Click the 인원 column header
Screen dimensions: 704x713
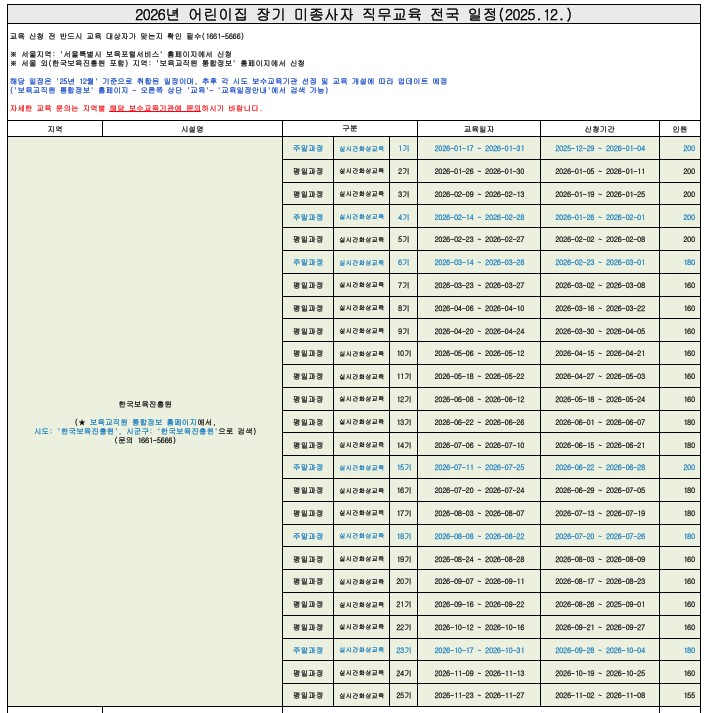coord(679,129)
